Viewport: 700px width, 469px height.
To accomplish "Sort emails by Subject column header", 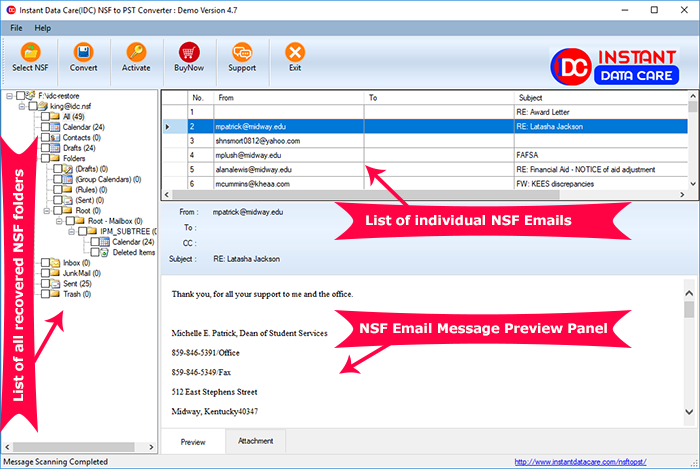I will click(600, 98).
